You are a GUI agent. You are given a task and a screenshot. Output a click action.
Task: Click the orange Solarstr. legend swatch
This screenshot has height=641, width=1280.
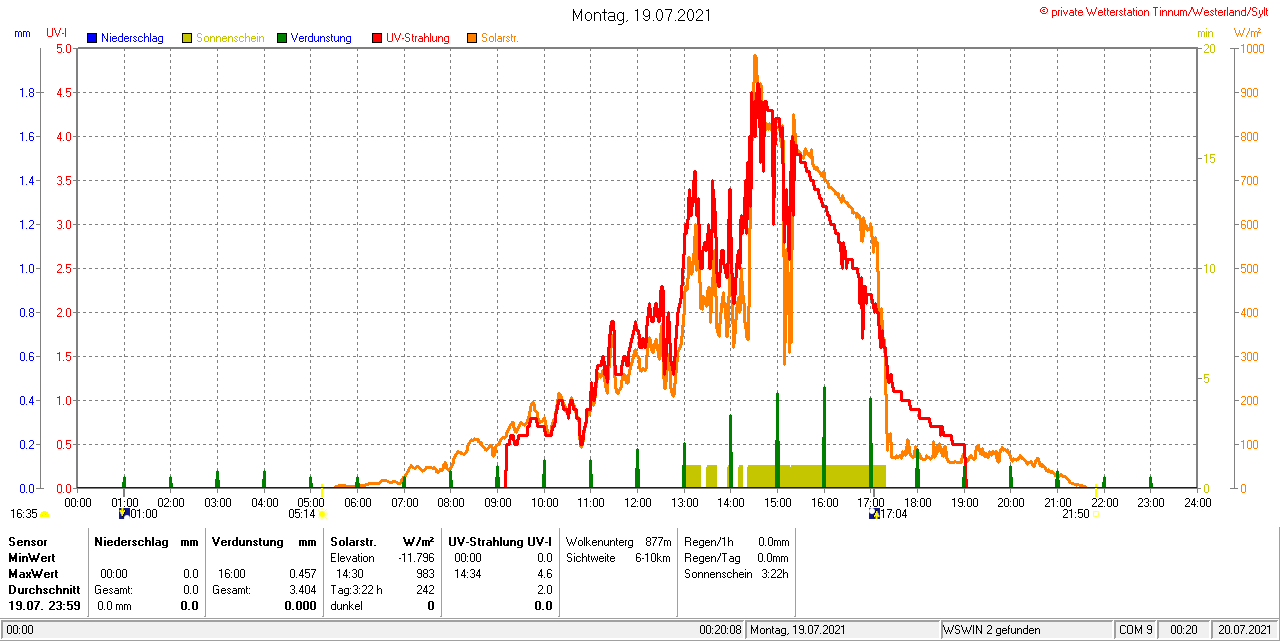(472, 38)
